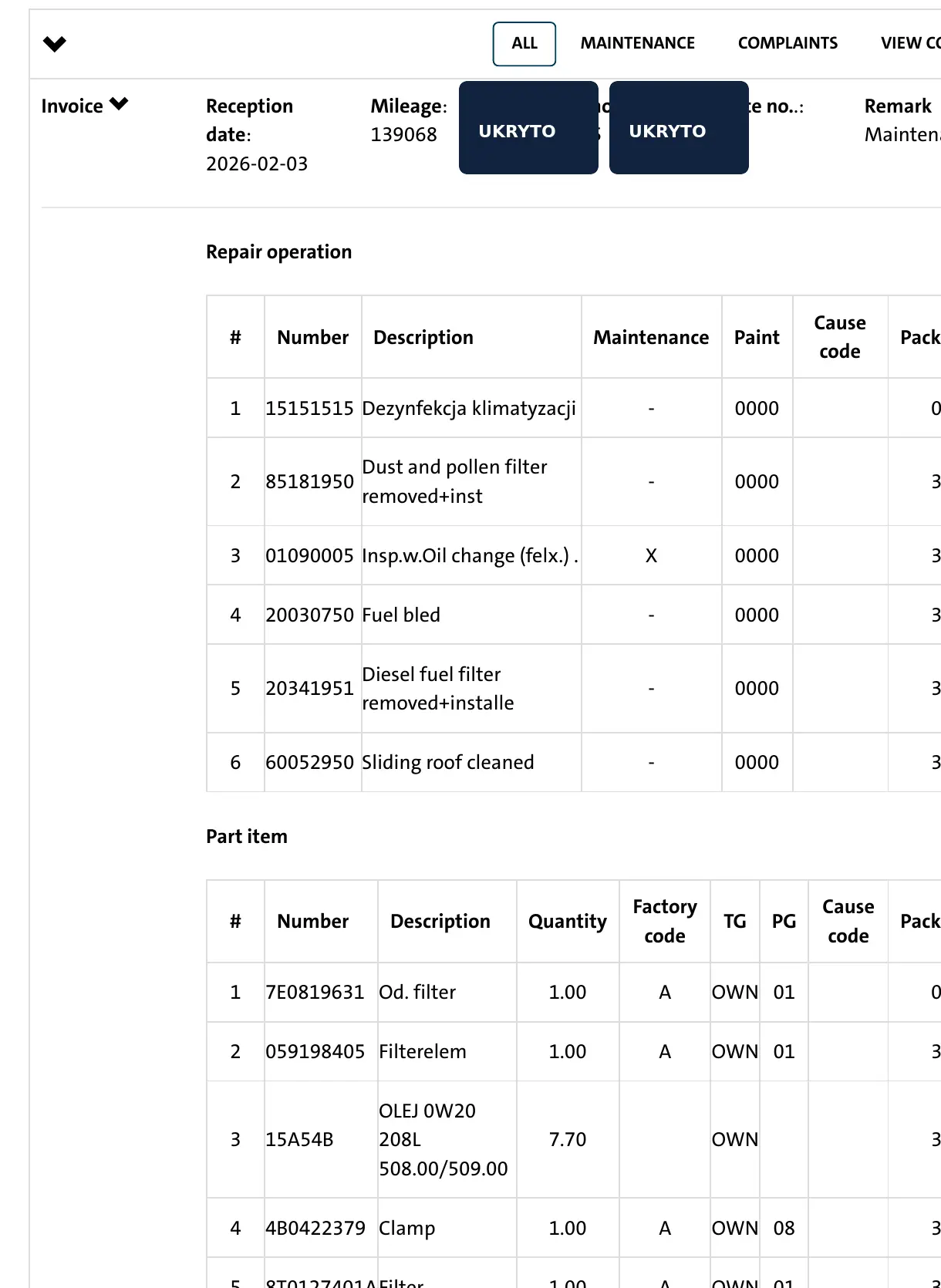Click part number 7E0819631

tap(315, 992)
